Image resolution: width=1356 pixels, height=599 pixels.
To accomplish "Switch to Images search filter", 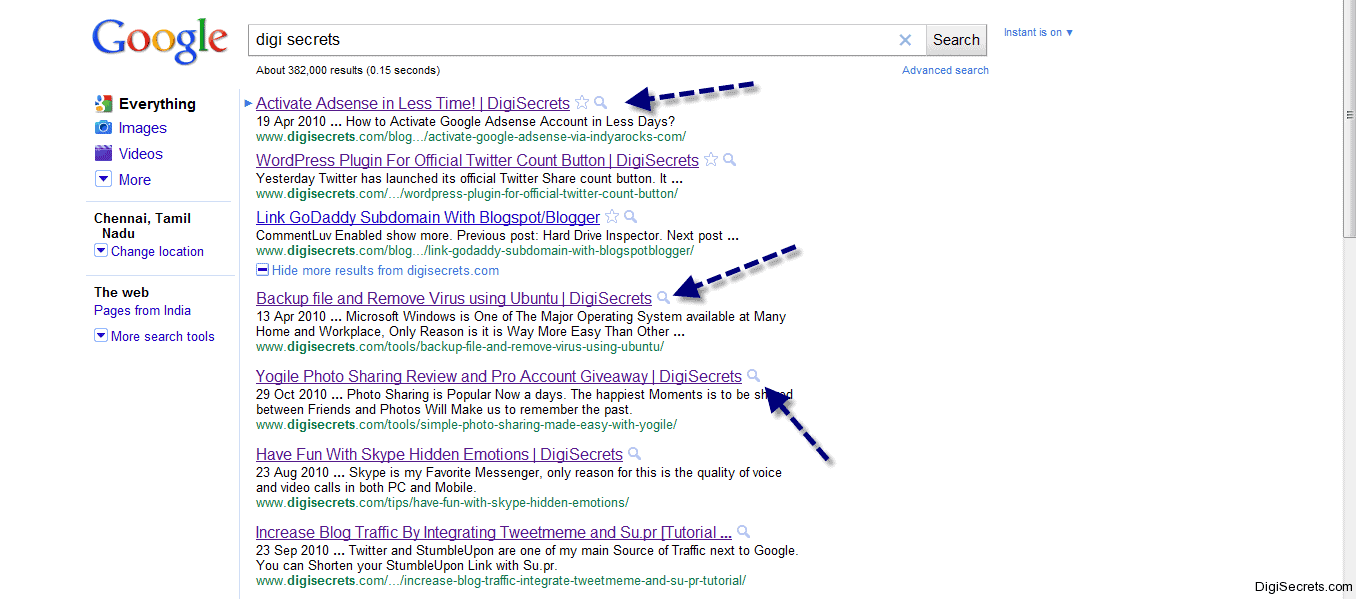I will (143, 128).
